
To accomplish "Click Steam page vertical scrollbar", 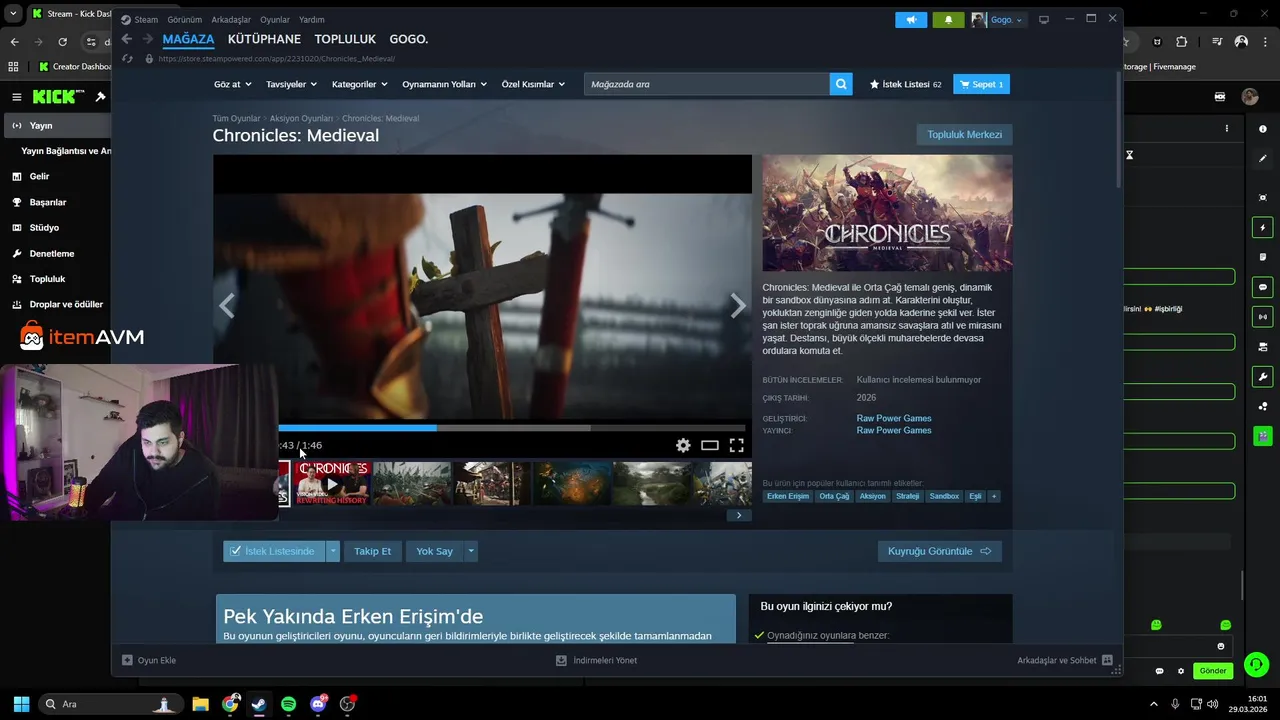I will 1118,130.
